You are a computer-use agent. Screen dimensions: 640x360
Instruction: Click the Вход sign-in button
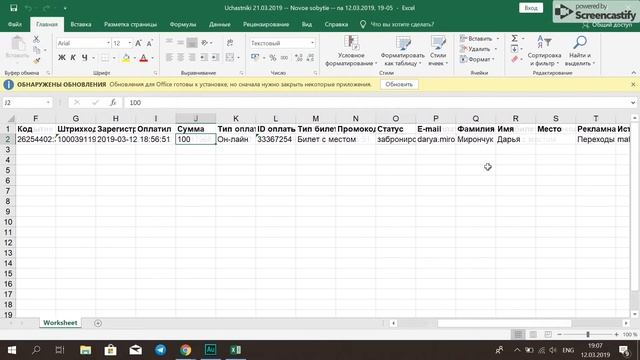pos(531,8)
